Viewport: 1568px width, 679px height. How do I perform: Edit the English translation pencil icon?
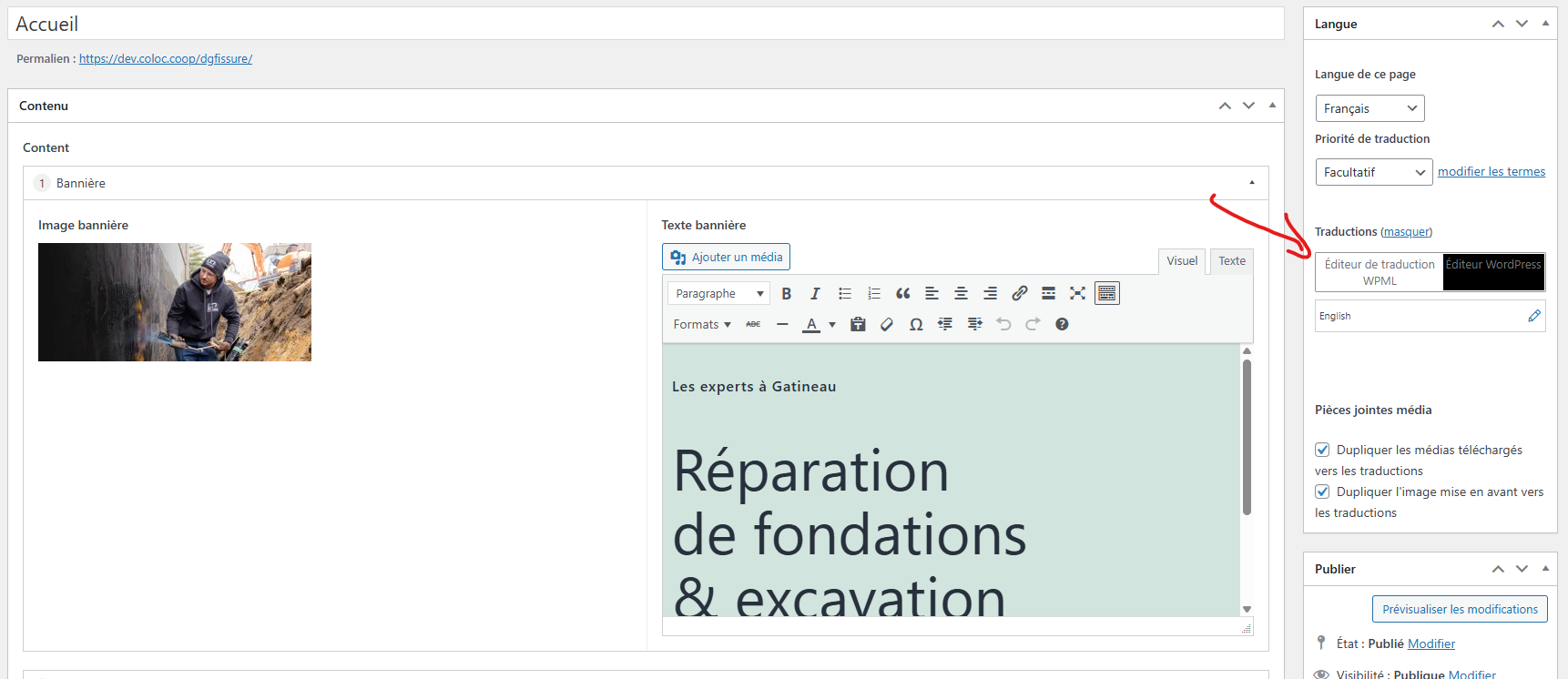1534,316
